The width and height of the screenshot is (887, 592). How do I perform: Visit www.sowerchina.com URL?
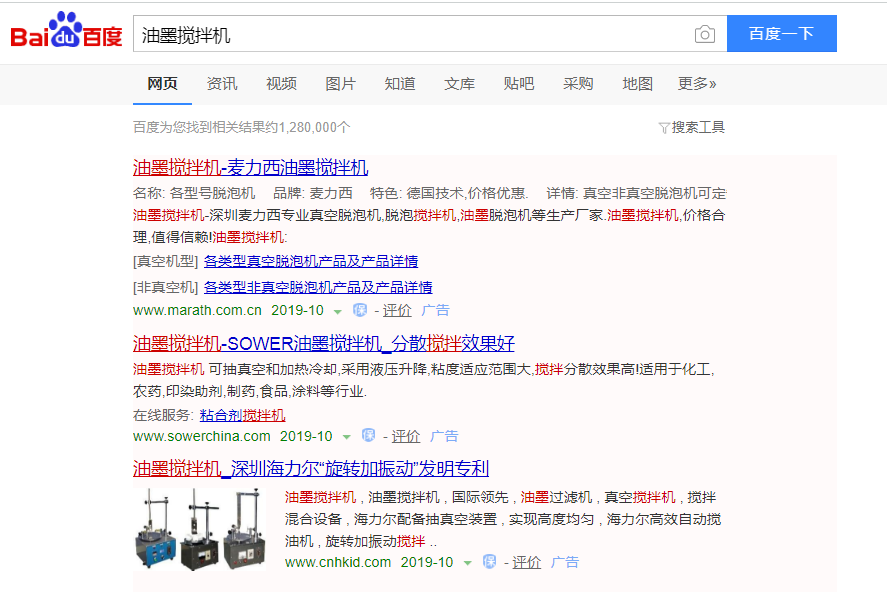point(201,436)
